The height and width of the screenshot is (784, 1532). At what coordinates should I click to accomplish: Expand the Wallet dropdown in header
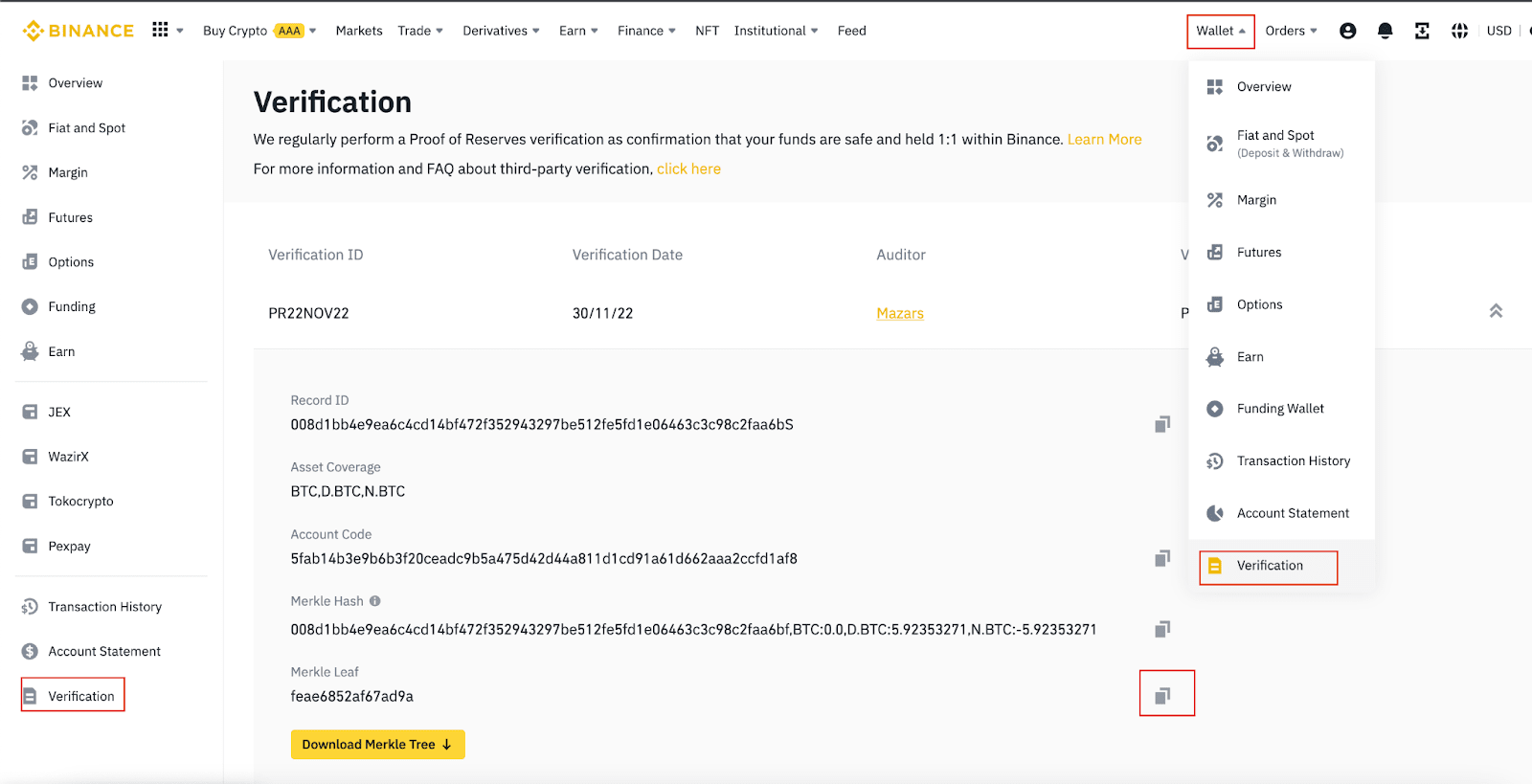click(x=1220, y=31)
